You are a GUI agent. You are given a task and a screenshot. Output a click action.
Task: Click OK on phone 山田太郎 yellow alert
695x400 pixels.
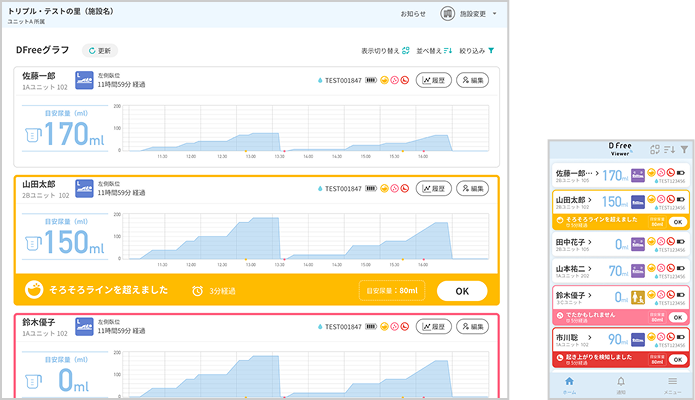[678, 222]
